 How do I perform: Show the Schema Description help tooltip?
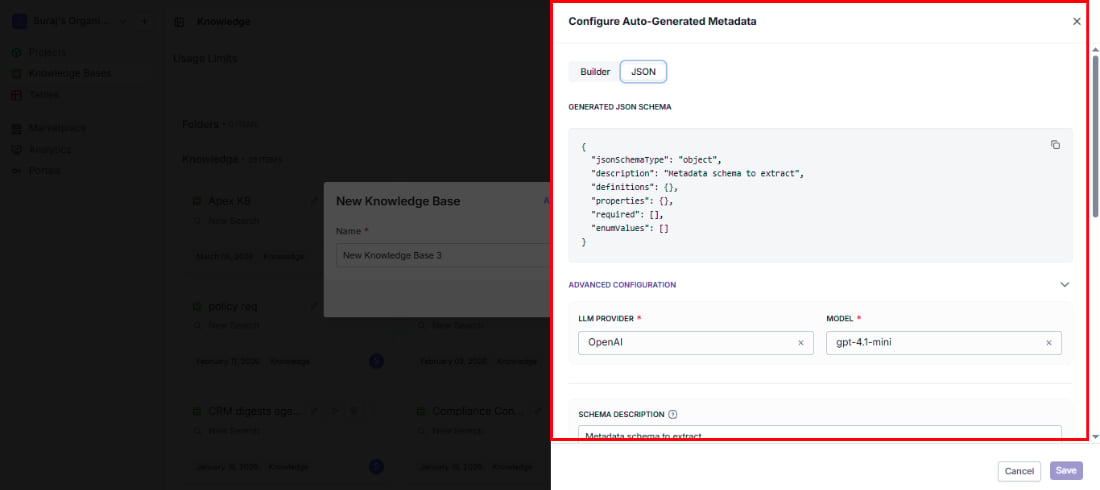pos(673,414)
